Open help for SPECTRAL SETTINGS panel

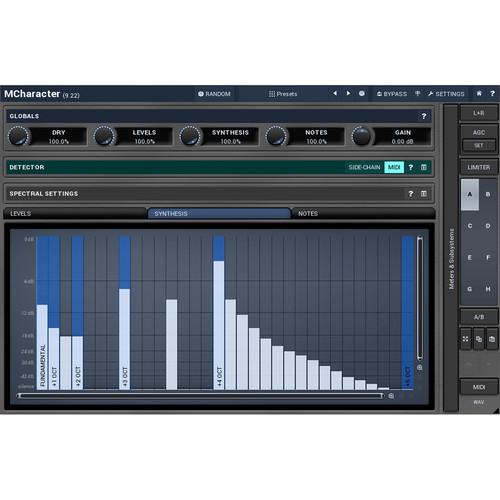(411, 194)
